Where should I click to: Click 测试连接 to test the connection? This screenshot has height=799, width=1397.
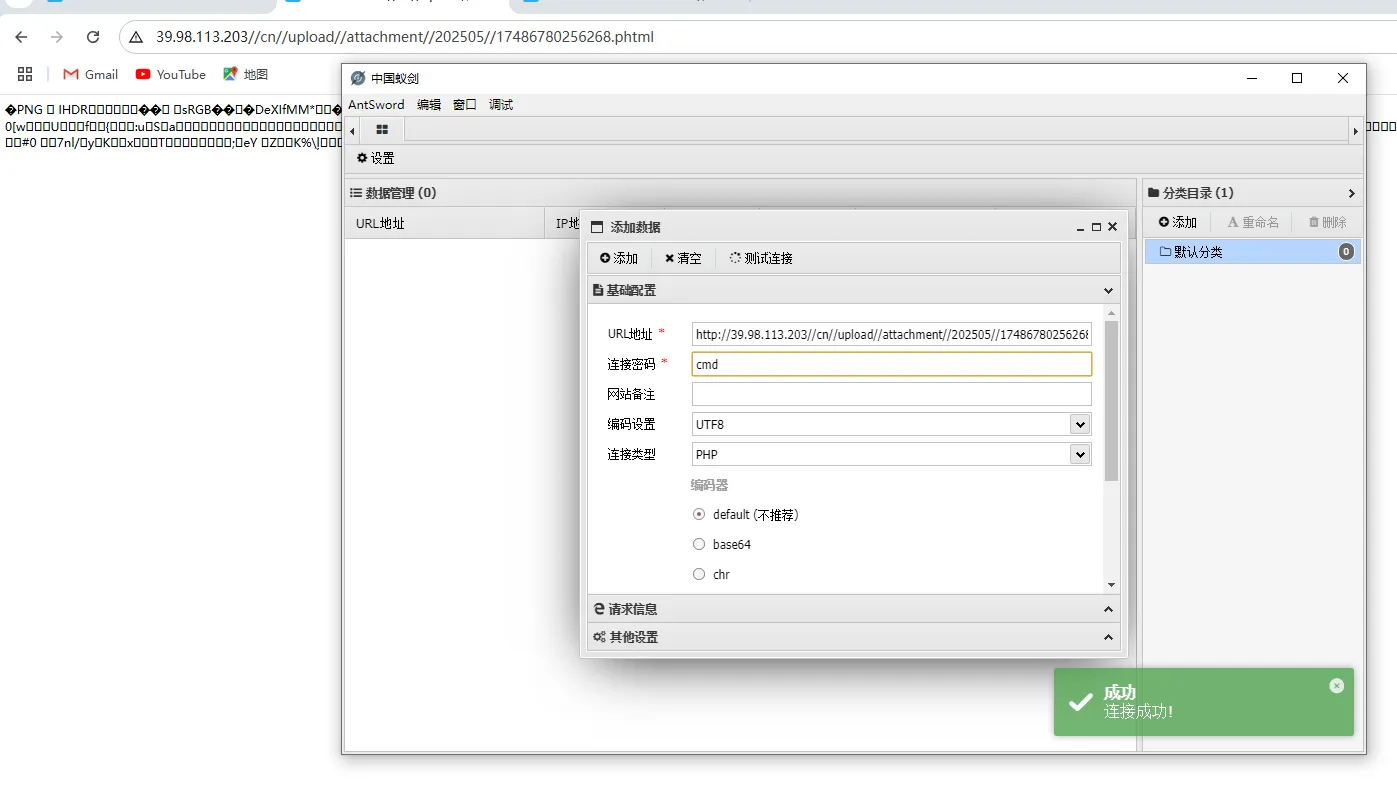coord(761,258)
